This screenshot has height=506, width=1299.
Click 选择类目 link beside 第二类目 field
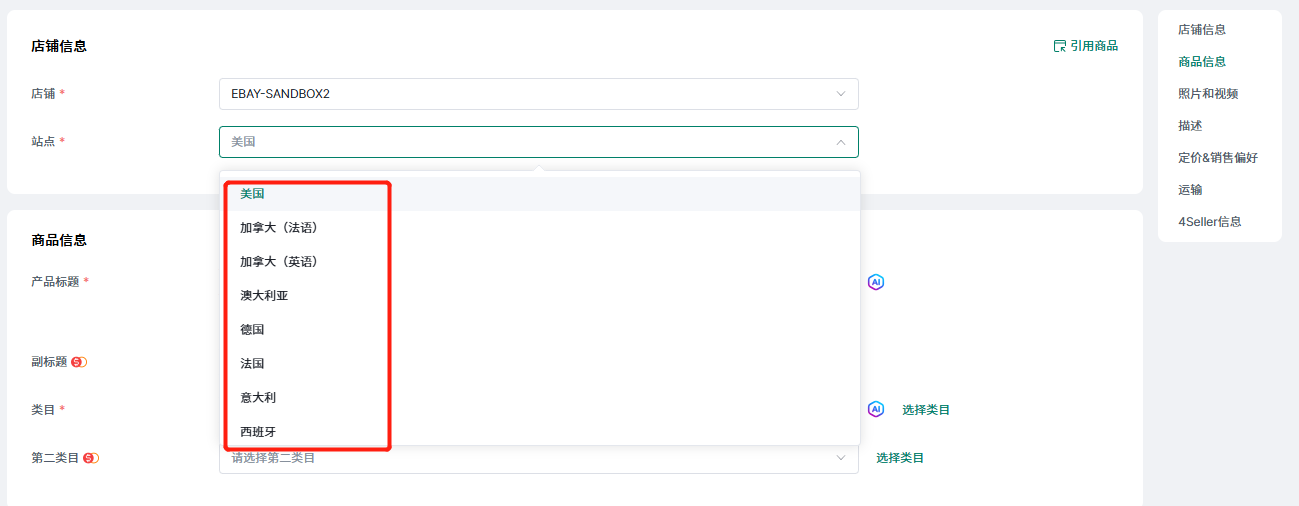tap(900, 458)
